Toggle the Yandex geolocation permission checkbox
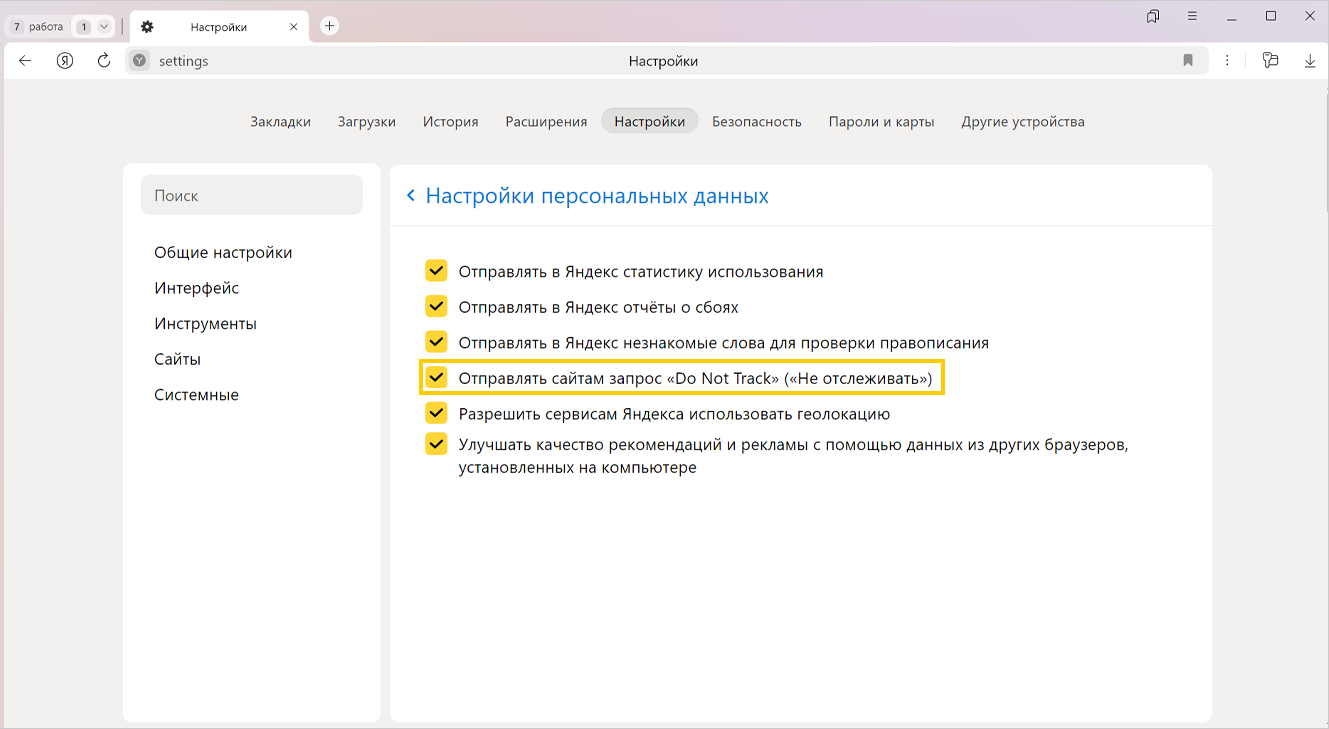 (436, 413)
